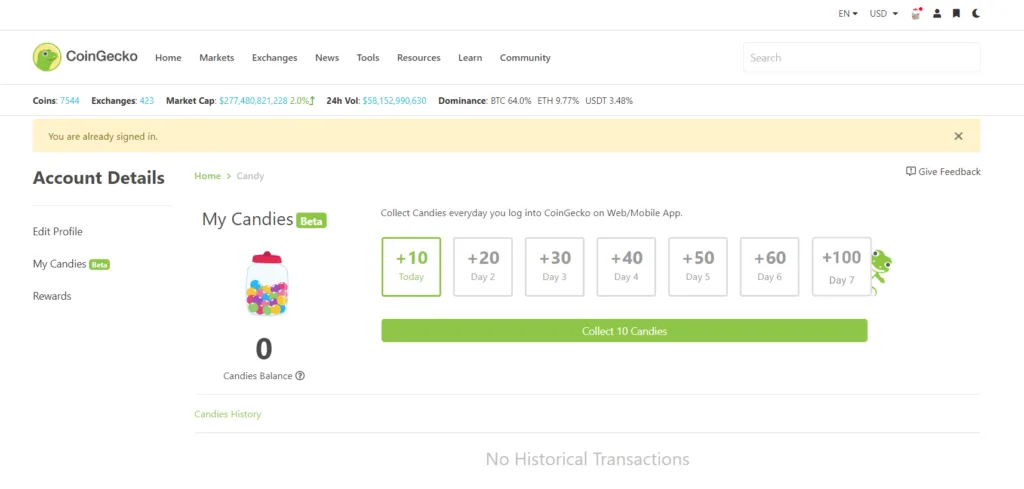Image resolution: width=1024 pixels, height=489 pixels.
Task: Click the ETH 9.77% dominance text
Action: [558, 101]
